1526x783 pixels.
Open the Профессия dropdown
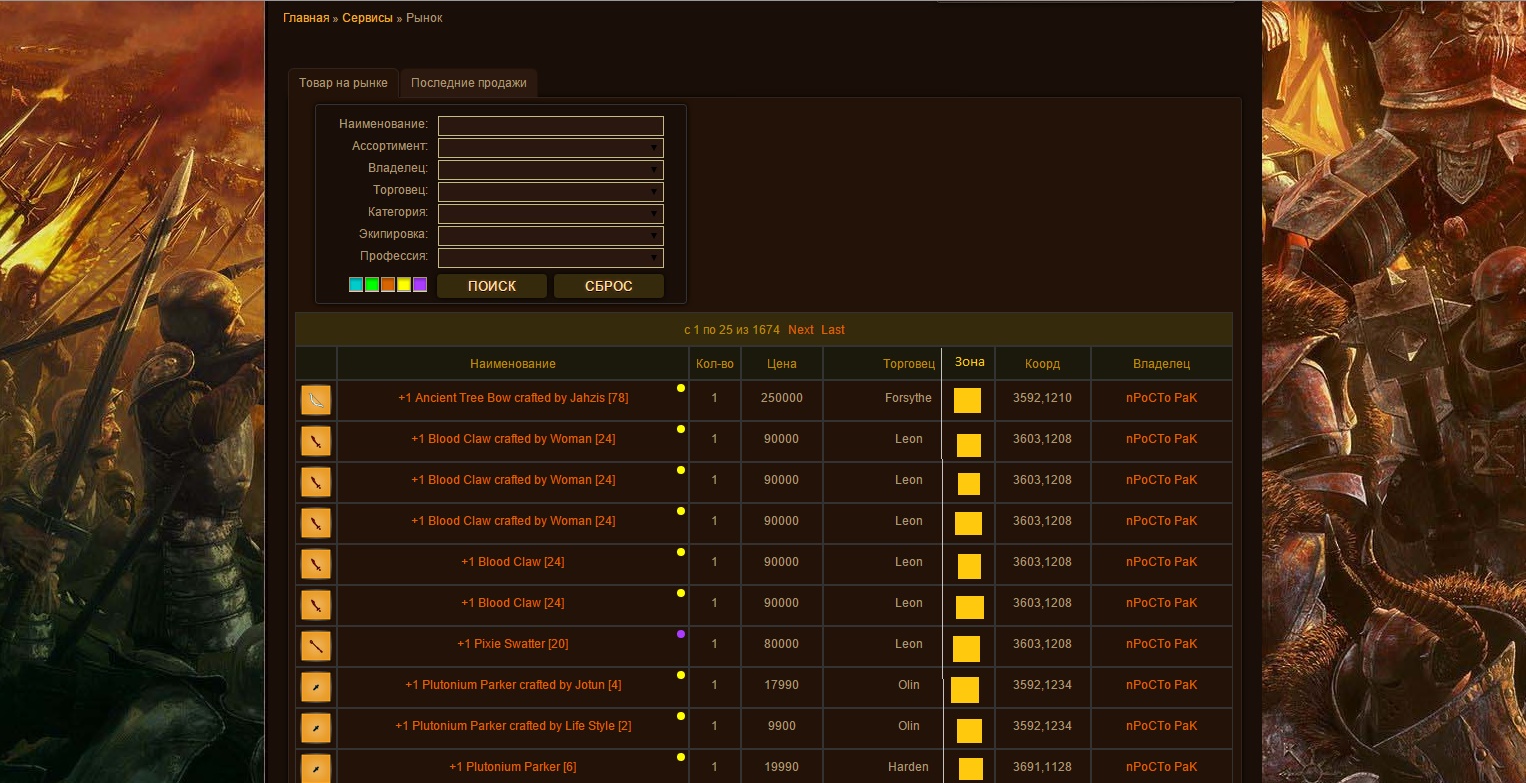[551, 257]
